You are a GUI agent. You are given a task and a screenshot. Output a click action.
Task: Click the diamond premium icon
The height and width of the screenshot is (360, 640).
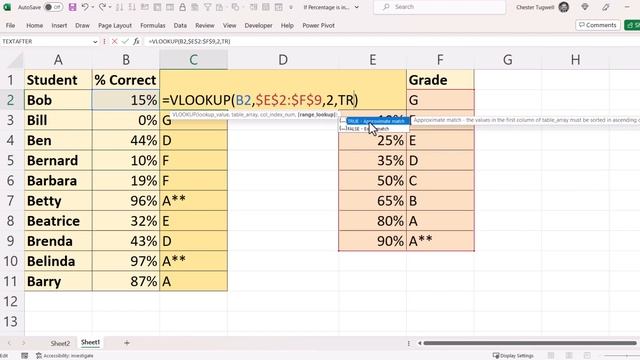click(585, 7)
